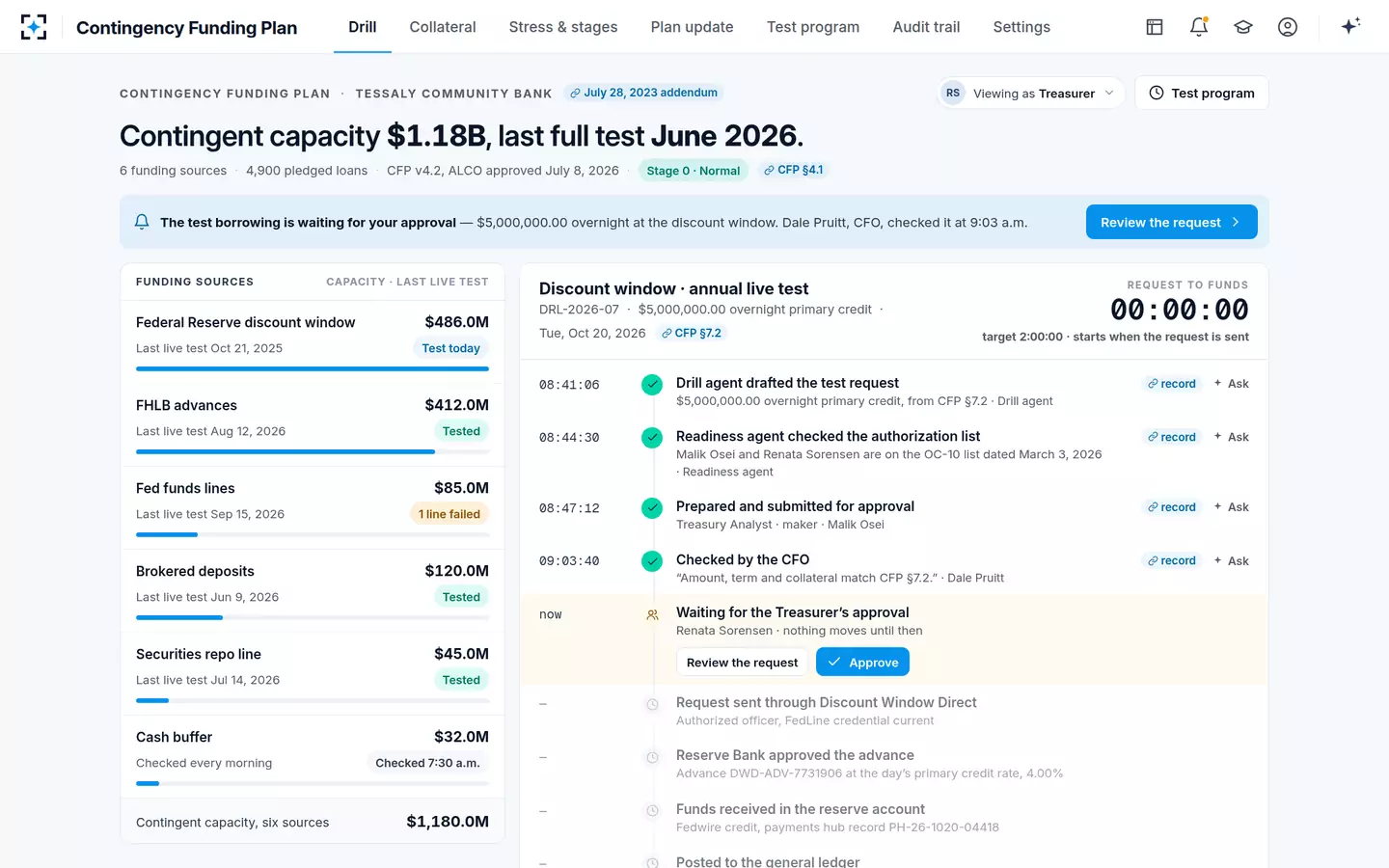Image resolution: width=1389 pixels, height=868 pixels.
Task: Switch to the Collateral tab
Action: tap(443, 27)
